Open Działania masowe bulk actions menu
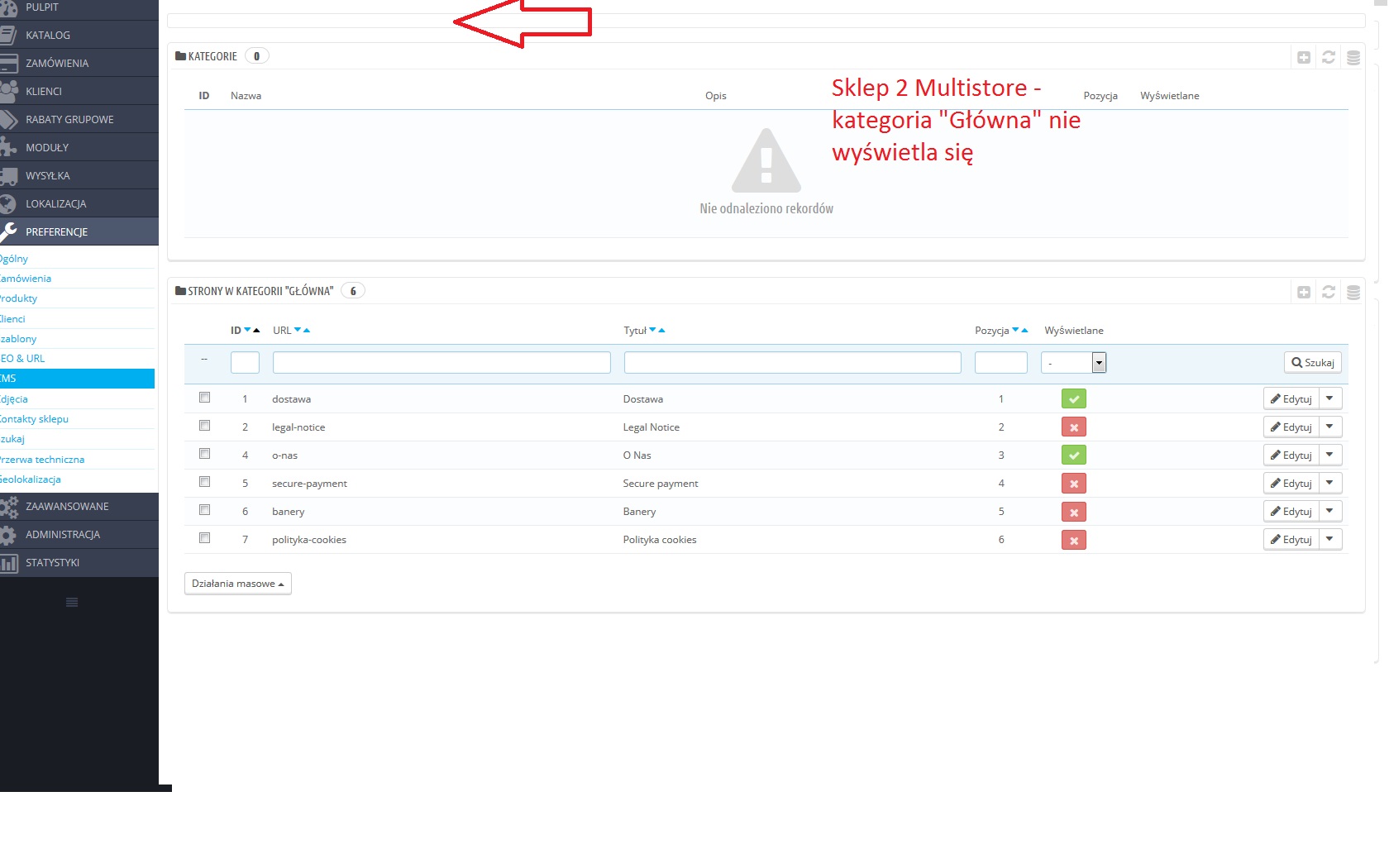 point(238,584)
